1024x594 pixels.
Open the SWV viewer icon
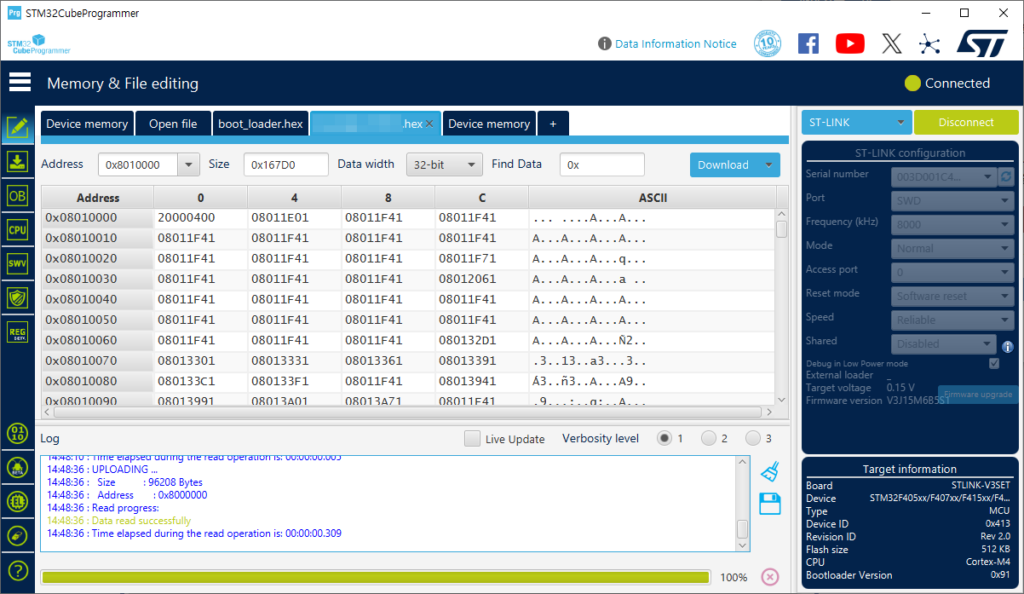[17, 264]
